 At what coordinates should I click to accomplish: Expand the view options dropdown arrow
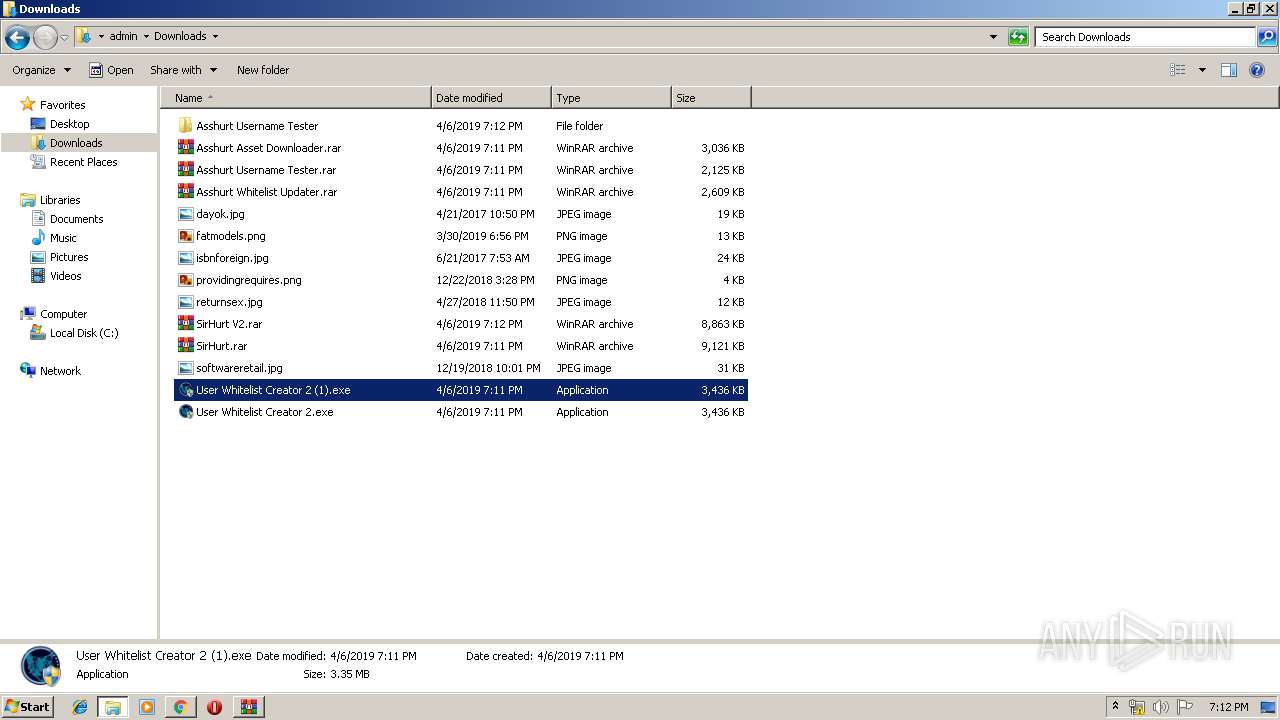coord(1202,70)
